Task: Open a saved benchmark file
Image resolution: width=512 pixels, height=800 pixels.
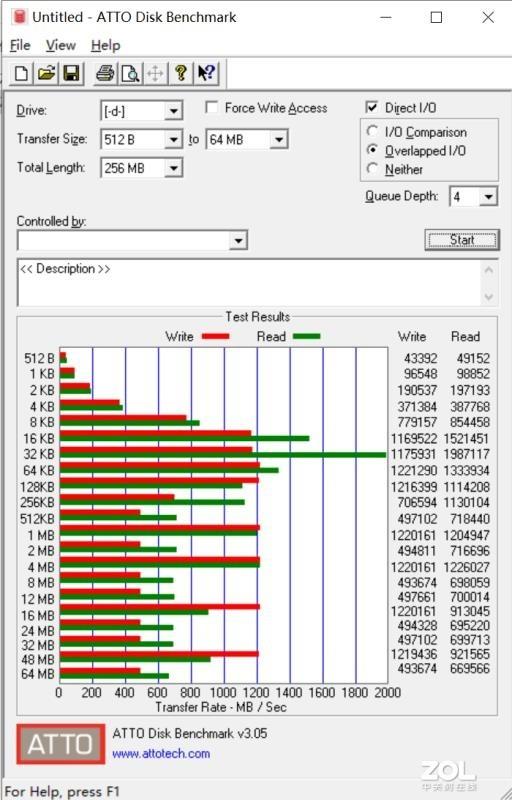Action: pyautogui.click(x=46, y=73)
